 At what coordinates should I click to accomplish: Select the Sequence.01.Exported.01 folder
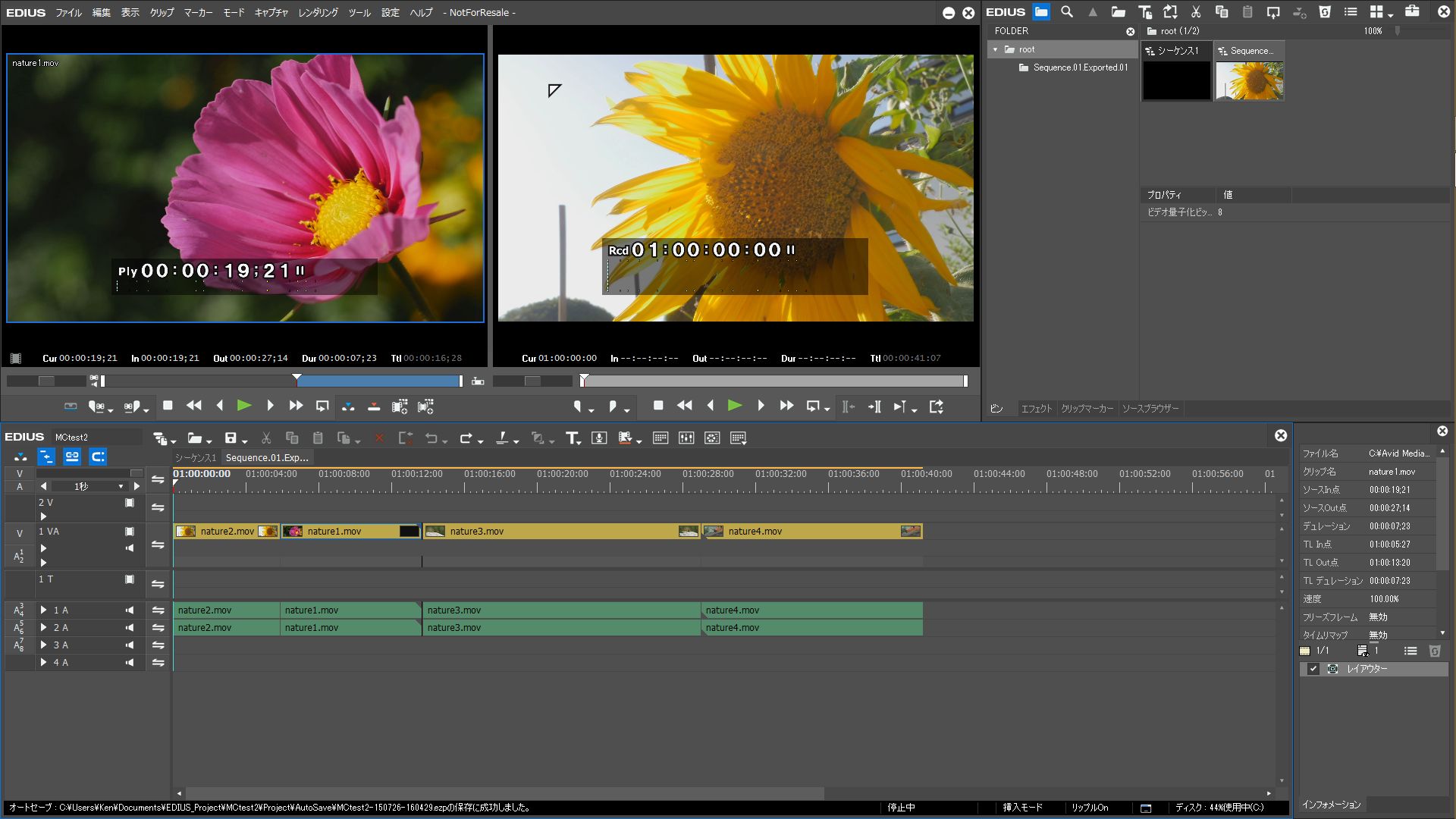(x=1073, y=67)
